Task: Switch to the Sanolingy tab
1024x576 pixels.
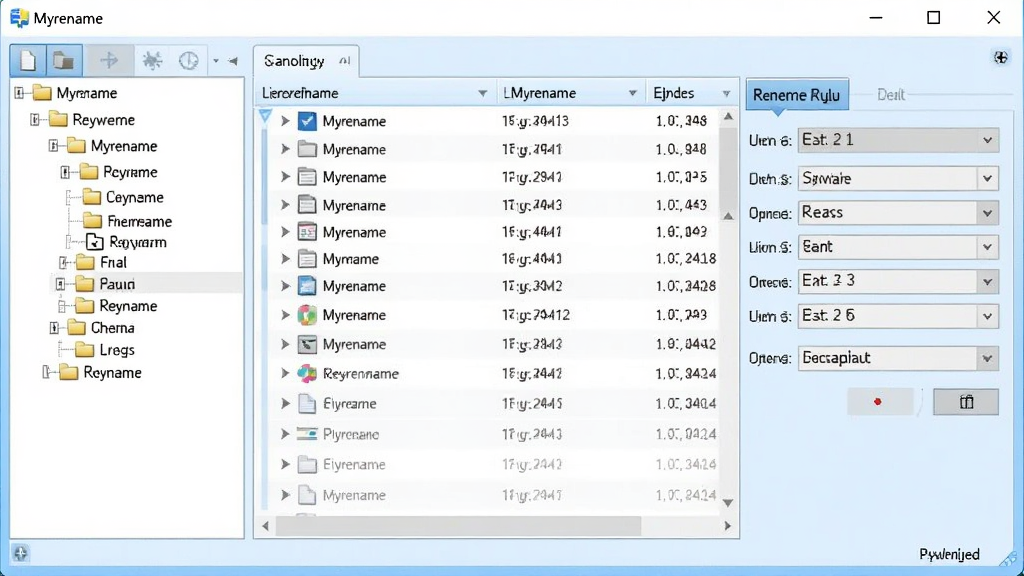Action: [x=306, y=61]
